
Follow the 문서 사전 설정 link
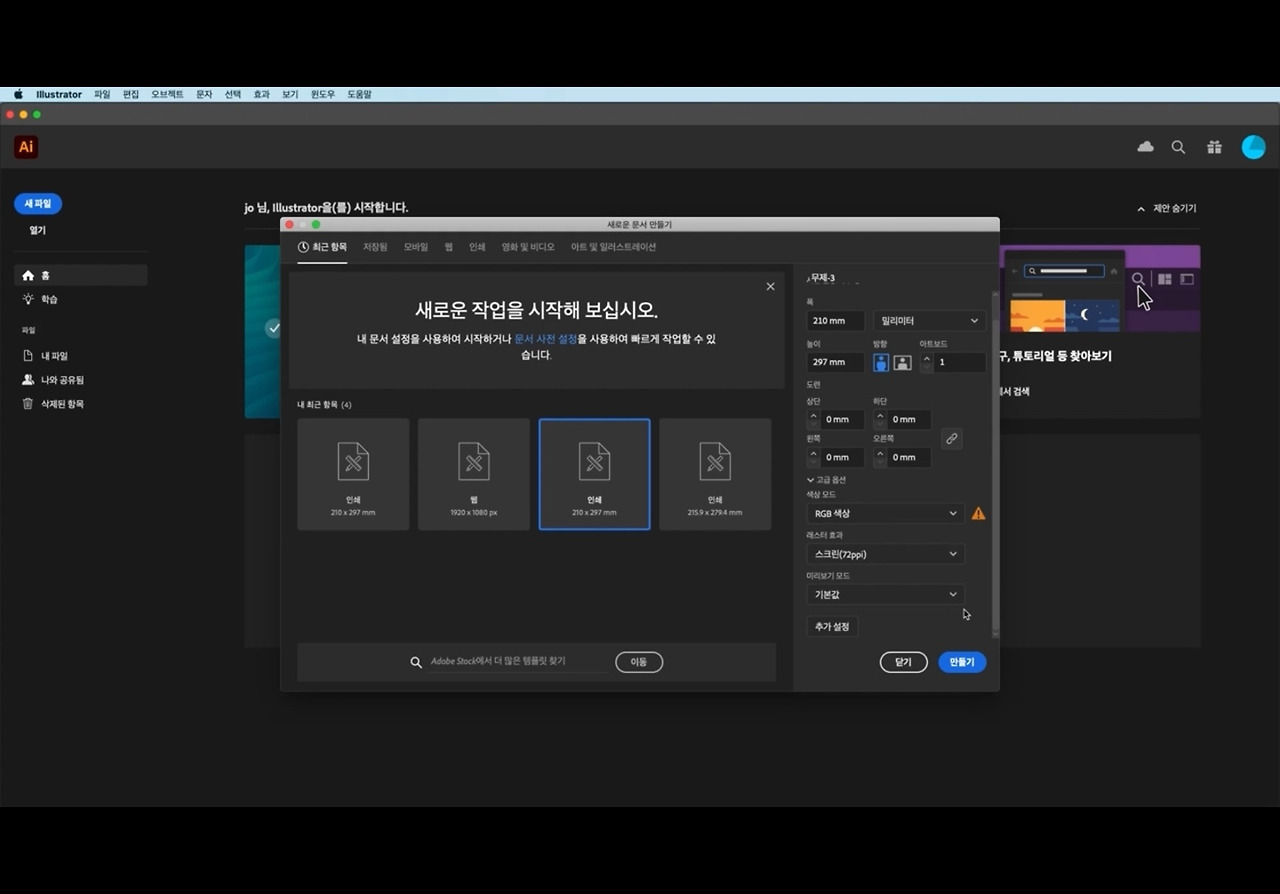(545, 339)
